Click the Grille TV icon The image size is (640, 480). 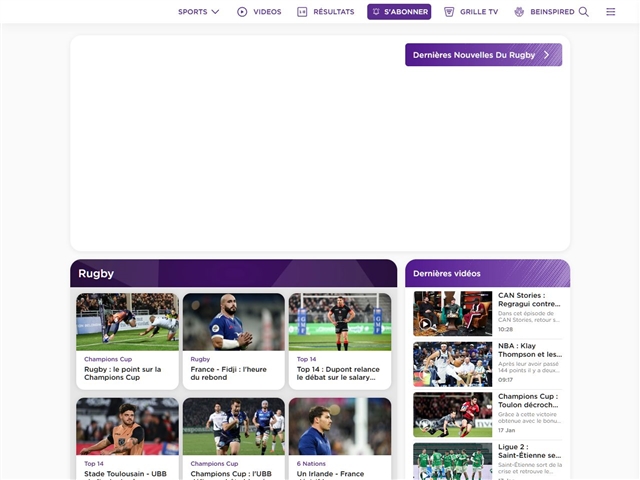tap(449, 12)
